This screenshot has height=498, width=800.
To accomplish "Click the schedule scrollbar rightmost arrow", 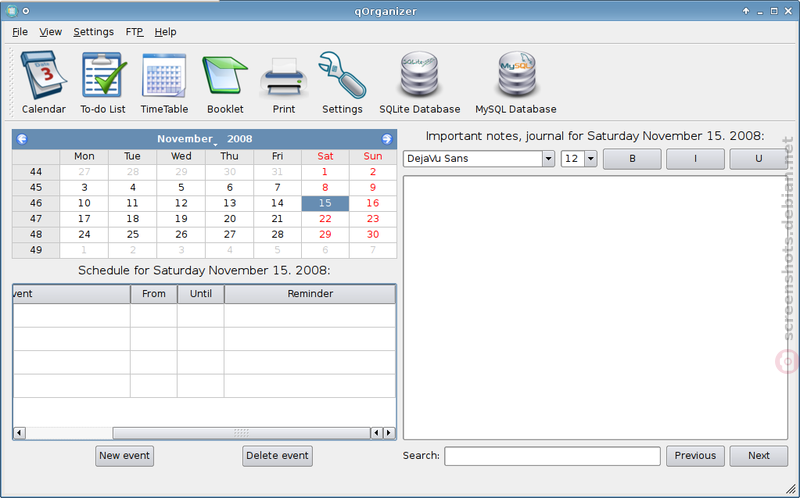I will (x=389, y=433).
